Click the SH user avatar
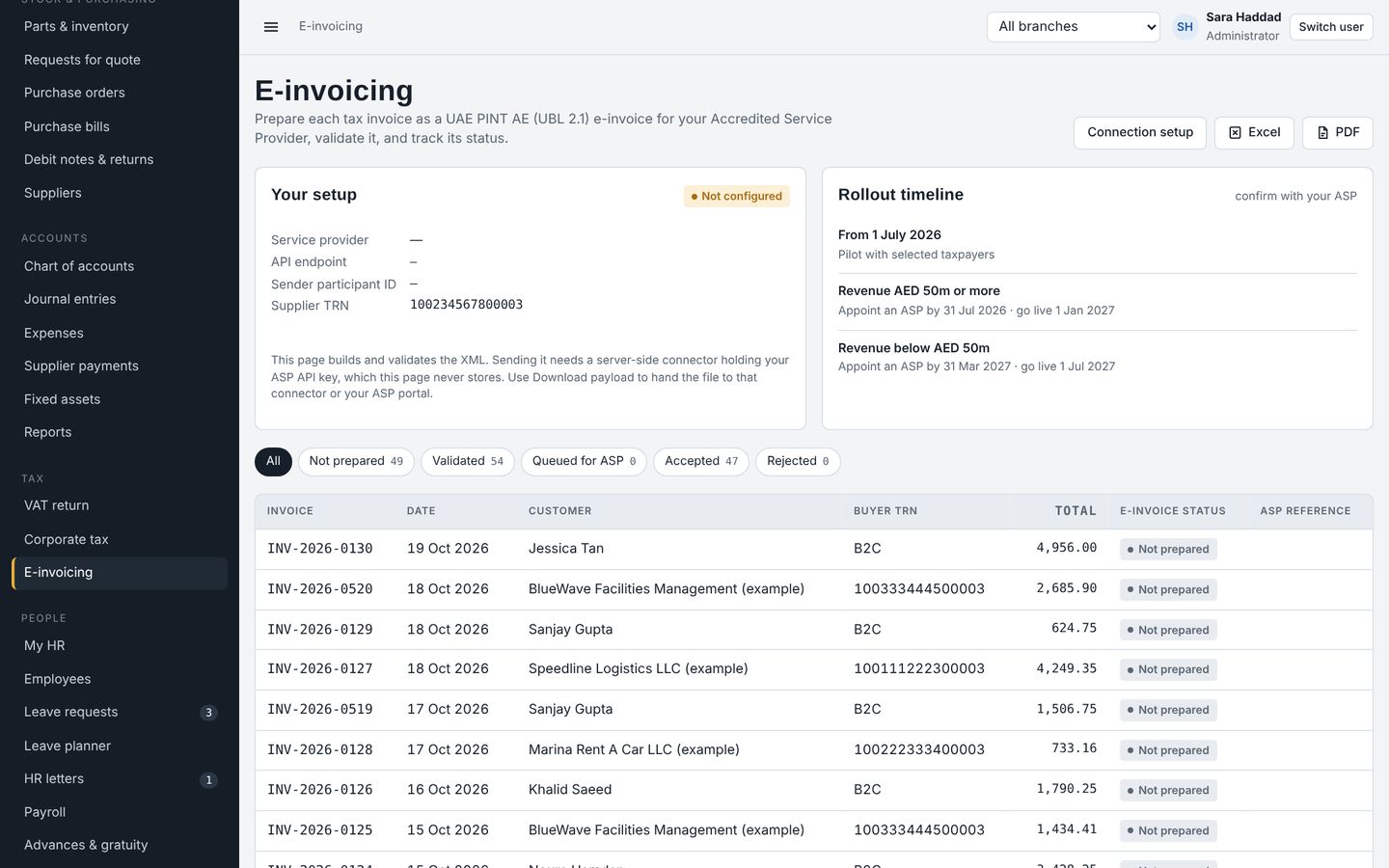The image size is (1389, 868). coord(1185,27)
